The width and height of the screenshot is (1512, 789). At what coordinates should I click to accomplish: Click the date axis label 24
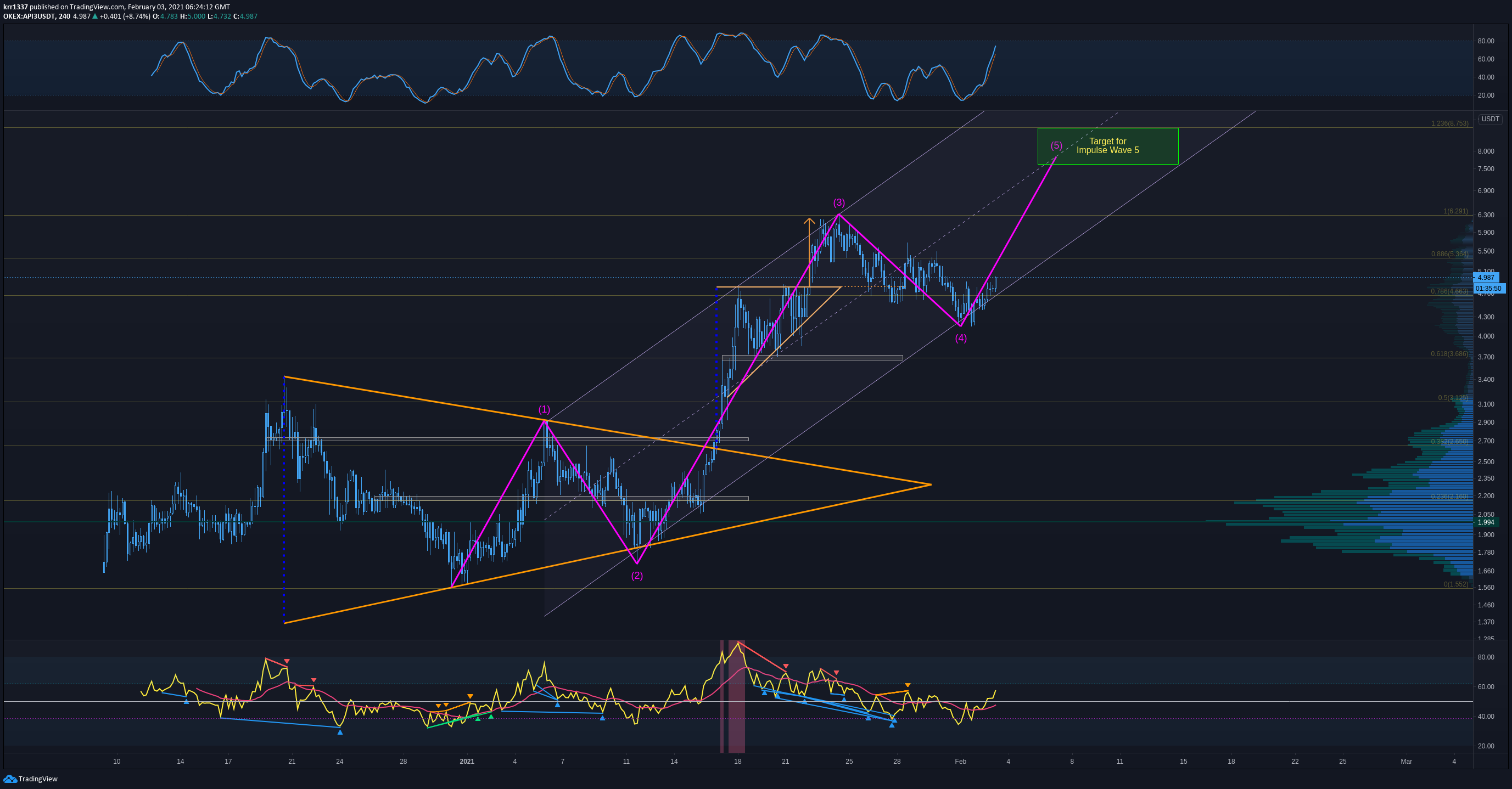point(339,762)
